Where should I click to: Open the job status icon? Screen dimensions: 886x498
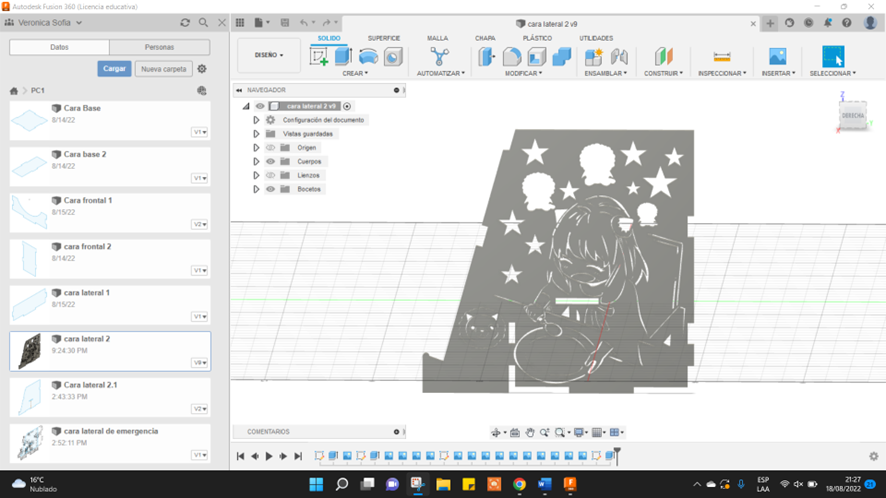(809, 23)
